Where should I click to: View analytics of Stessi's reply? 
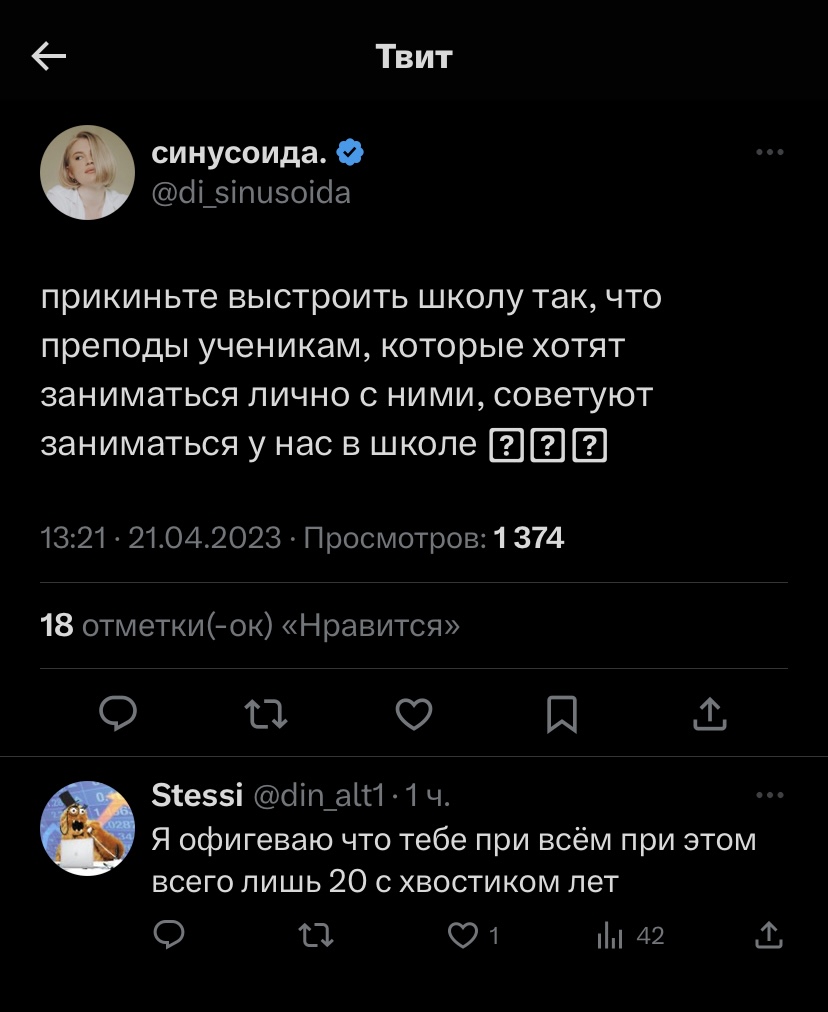coord(610,935)
